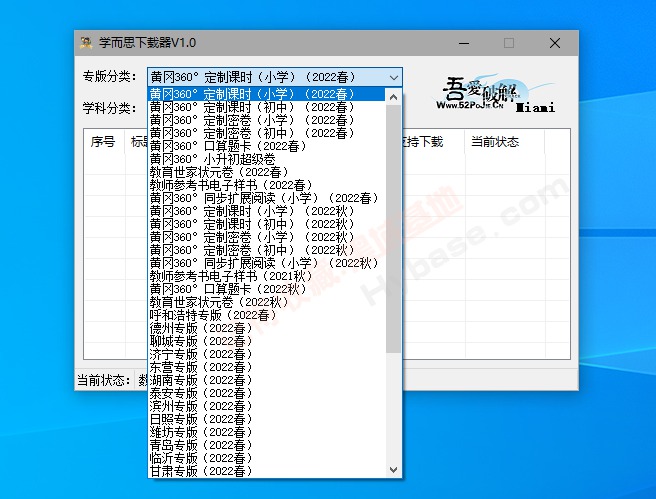
Task: Click dropdown list scroll-up arrow
Action: click(393, 97)
